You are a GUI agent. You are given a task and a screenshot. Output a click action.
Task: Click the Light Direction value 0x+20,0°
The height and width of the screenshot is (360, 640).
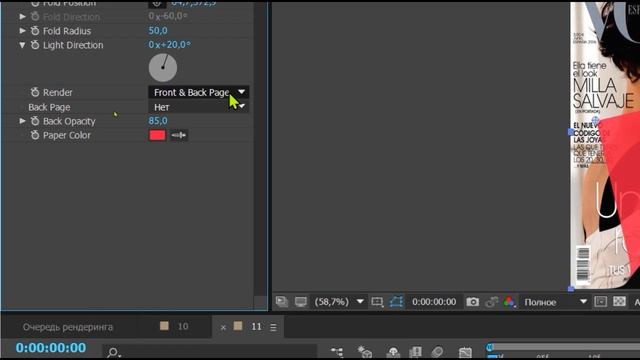[x=169, y=45]
